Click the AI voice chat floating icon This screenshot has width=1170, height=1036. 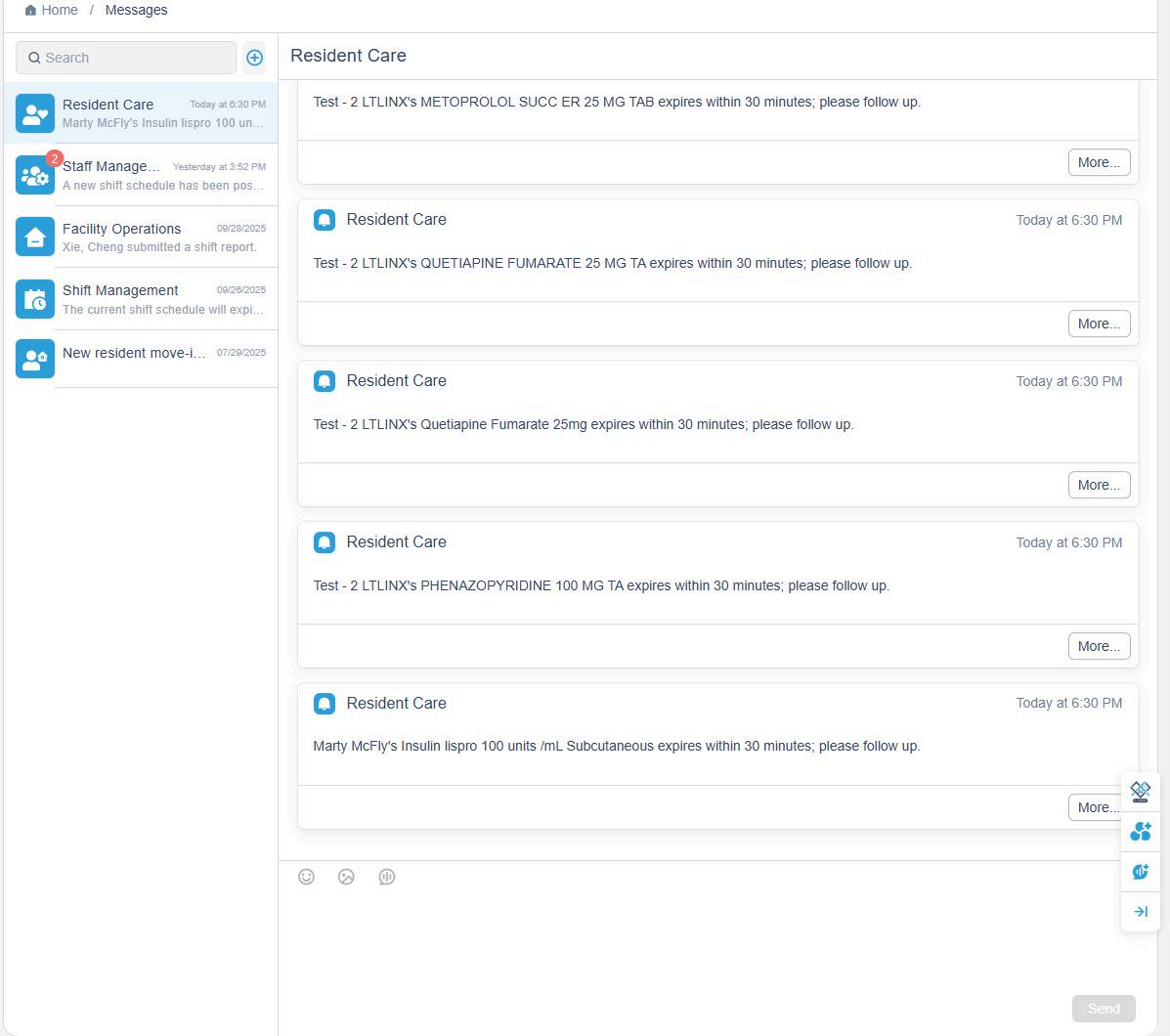(x=1140, y=872)
